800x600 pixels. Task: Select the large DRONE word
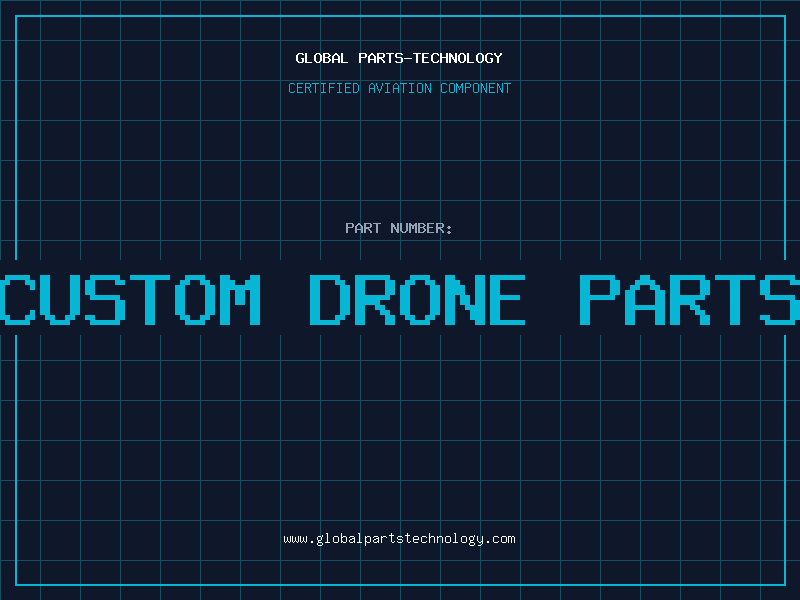click(417, 300)
